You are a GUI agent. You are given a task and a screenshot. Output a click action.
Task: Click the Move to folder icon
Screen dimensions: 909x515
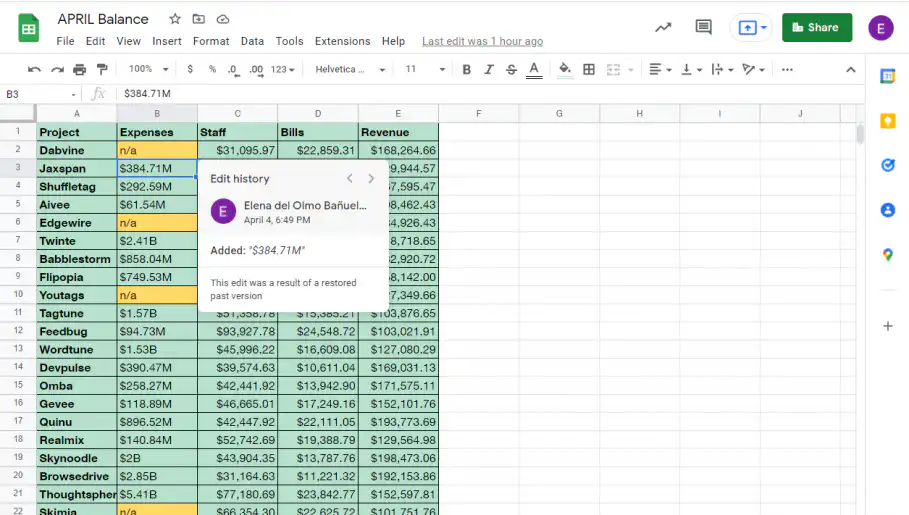tap(199, 19)
